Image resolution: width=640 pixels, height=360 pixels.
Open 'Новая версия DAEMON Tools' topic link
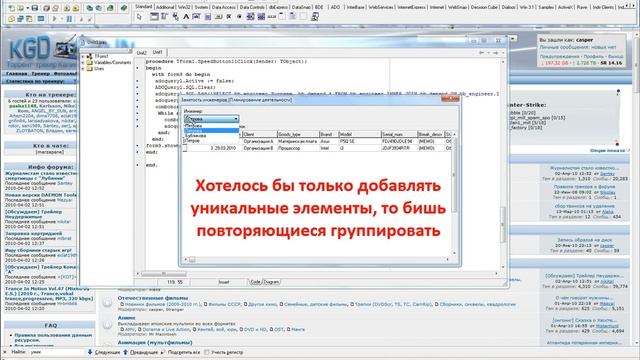[x=40, y=195]
